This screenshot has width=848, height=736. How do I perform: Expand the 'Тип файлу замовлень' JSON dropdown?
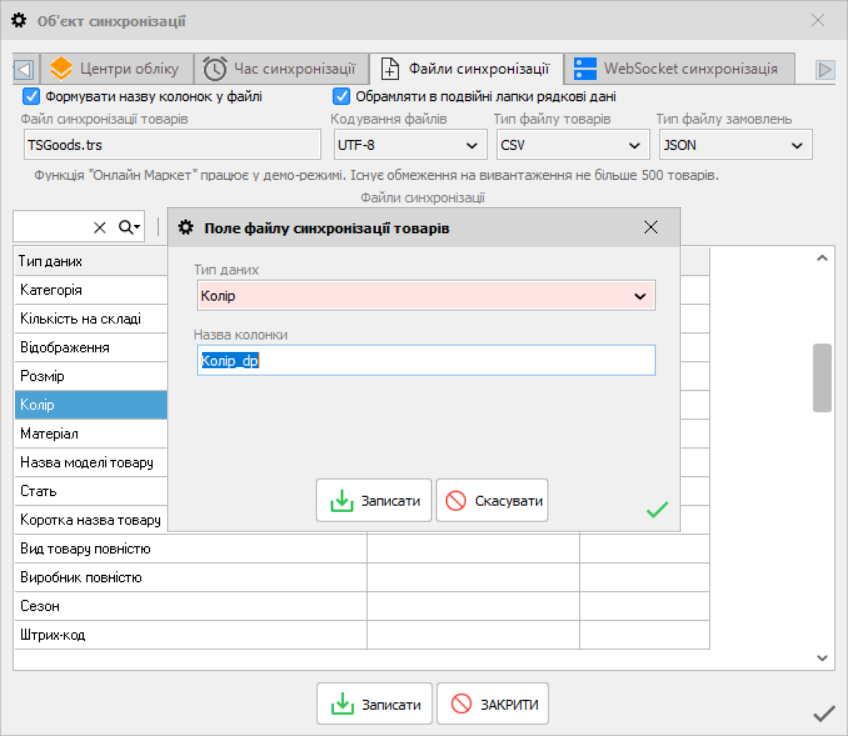736,145
